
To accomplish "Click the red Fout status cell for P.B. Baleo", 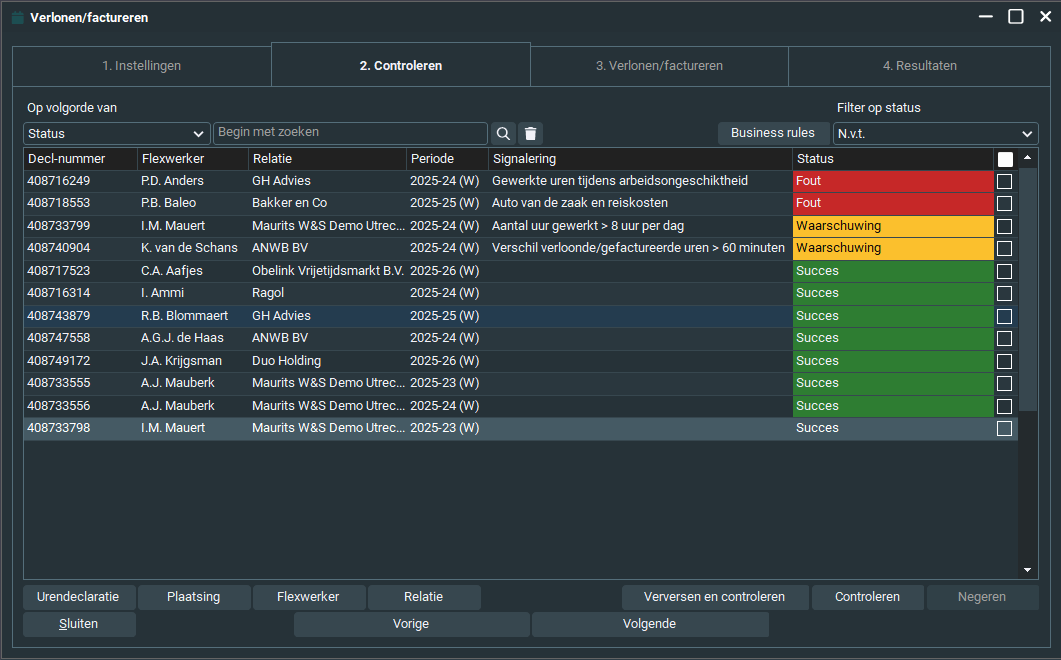I will (892, 203).
